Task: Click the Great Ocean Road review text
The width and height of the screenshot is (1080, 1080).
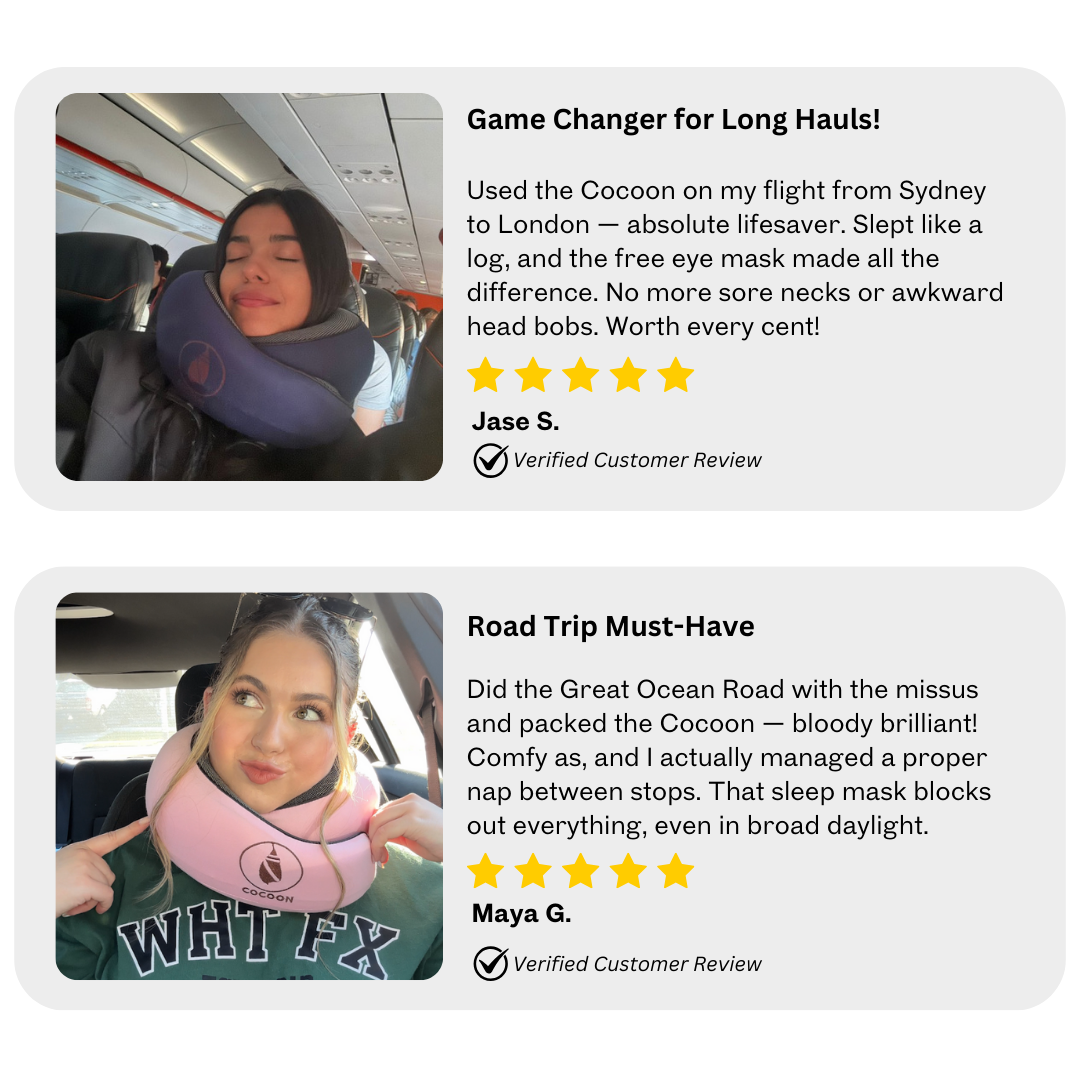Action: point(729,757)
